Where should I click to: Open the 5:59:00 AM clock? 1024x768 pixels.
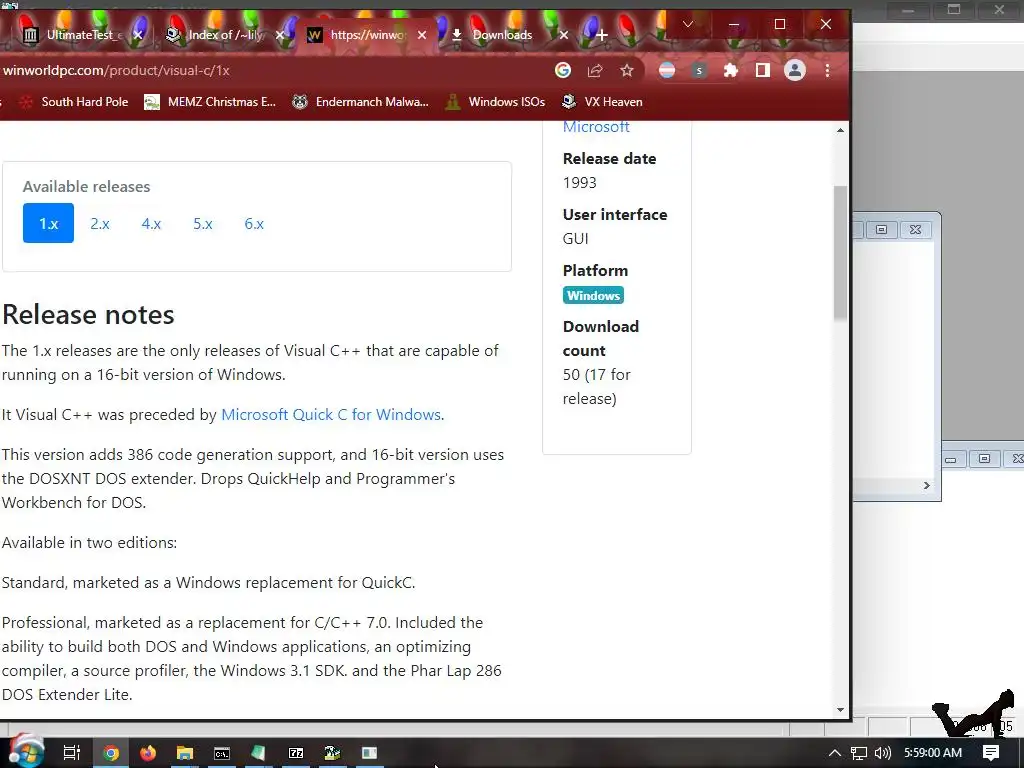pos(933,753)
